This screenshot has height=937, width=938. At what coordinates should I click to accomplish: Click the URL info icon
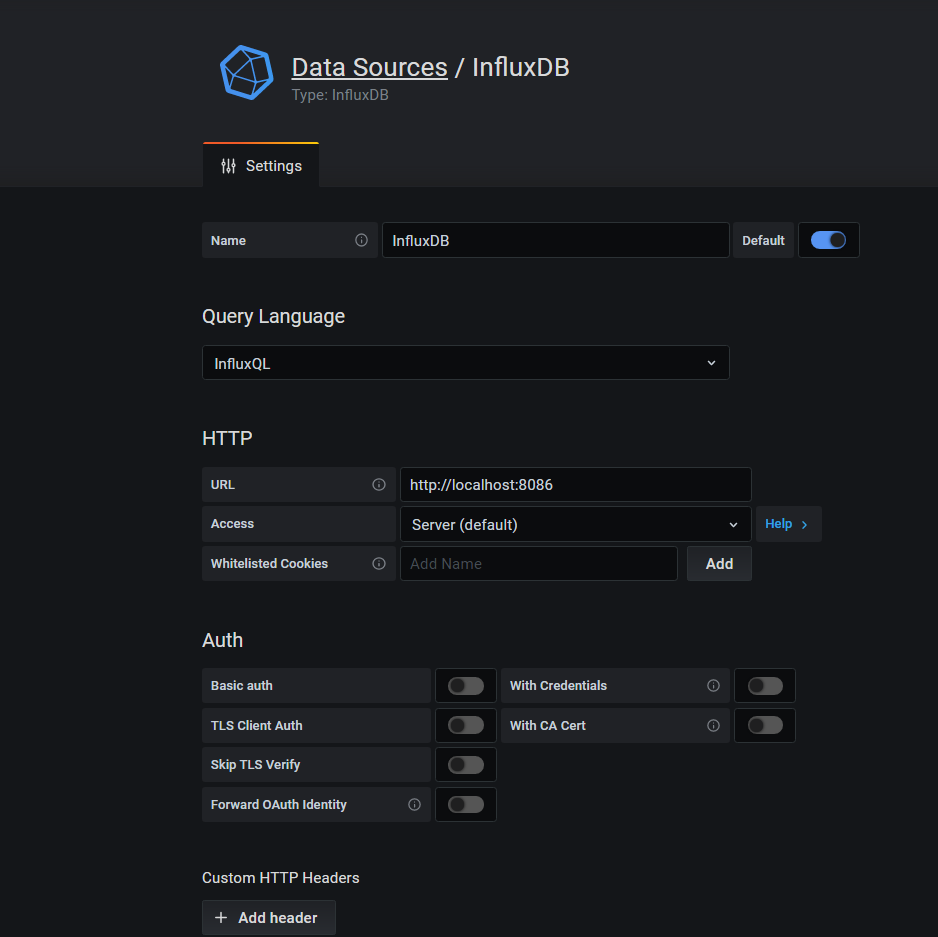(379, 485)
